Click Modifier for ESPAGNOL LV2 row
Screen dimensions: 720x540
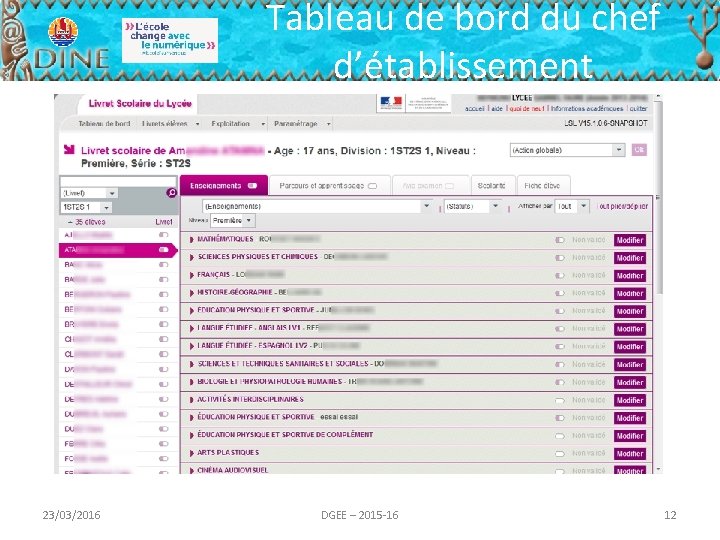tap(630, 347)
